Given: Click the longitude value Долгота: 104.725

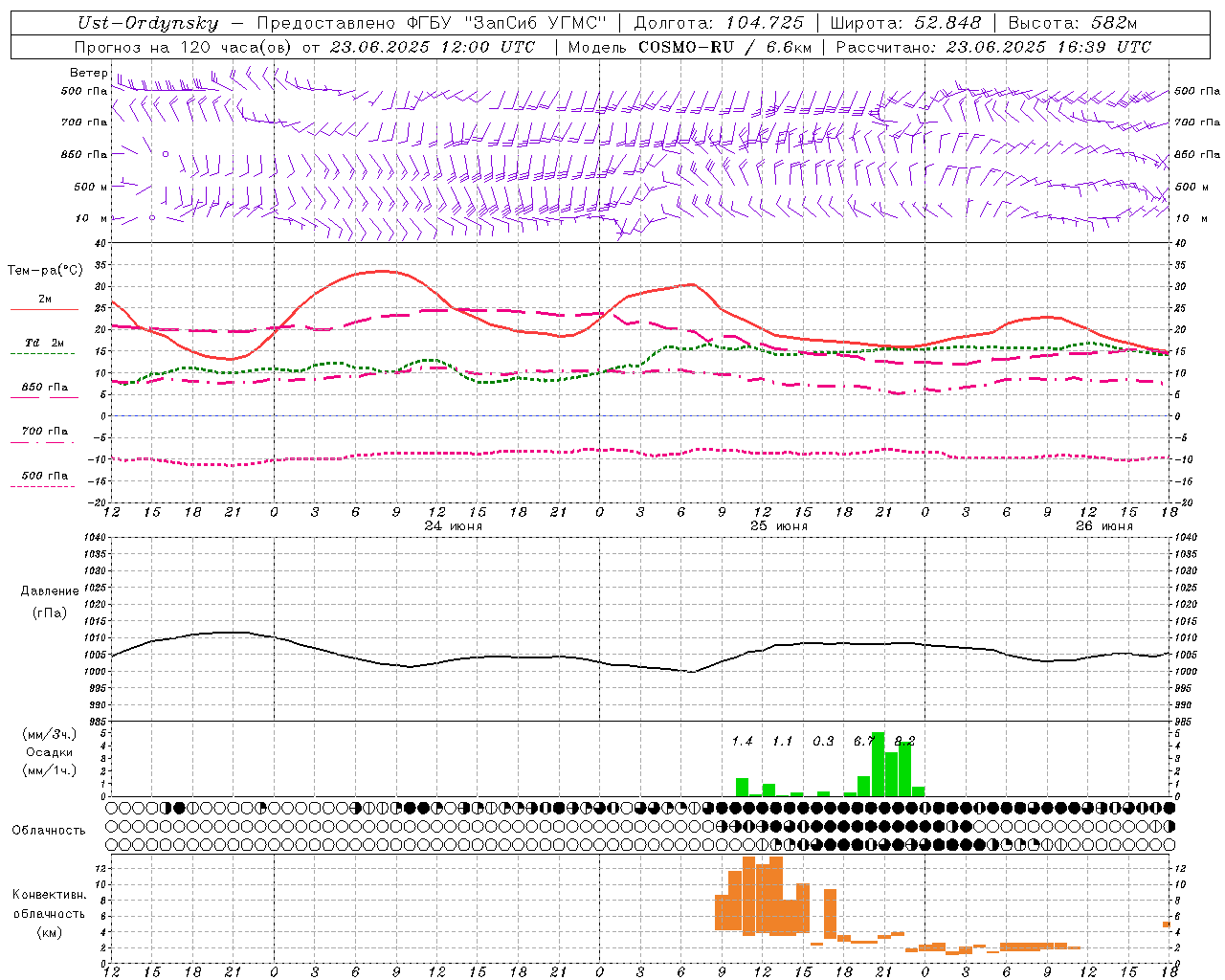Looking at the screenshot, I should [x=718, y=24].
